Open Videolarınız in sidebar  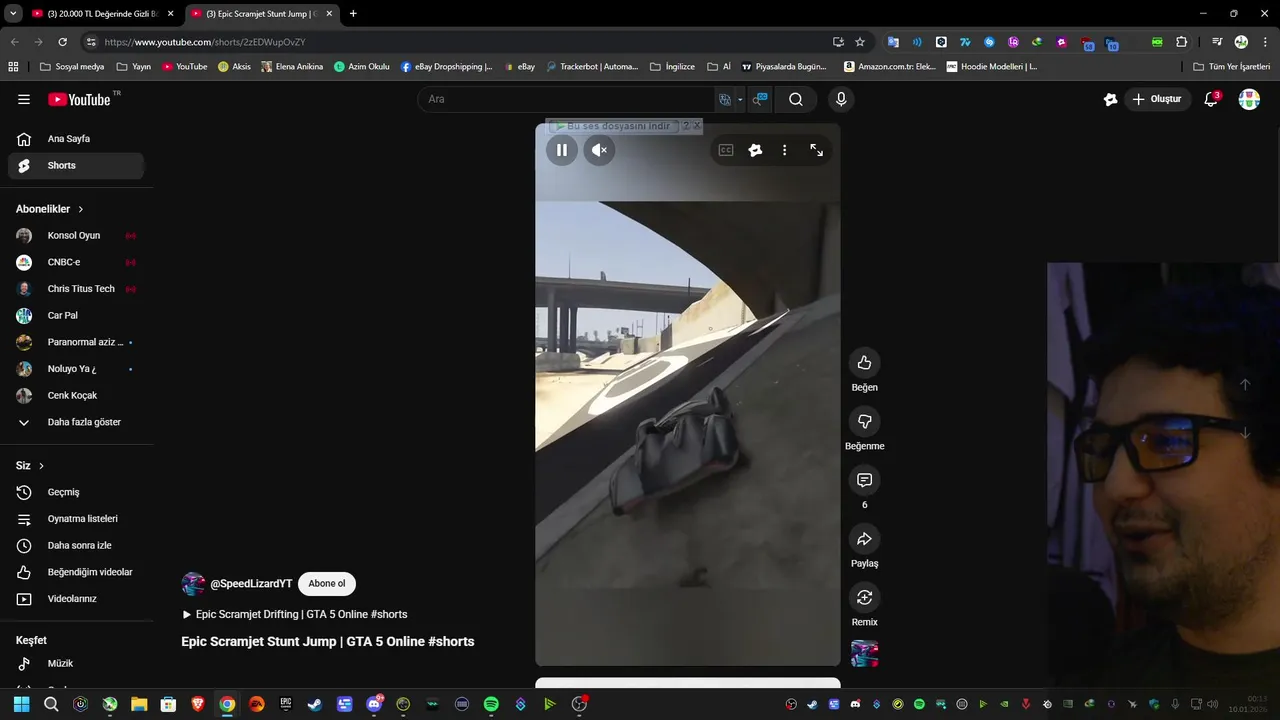point(76,599)
